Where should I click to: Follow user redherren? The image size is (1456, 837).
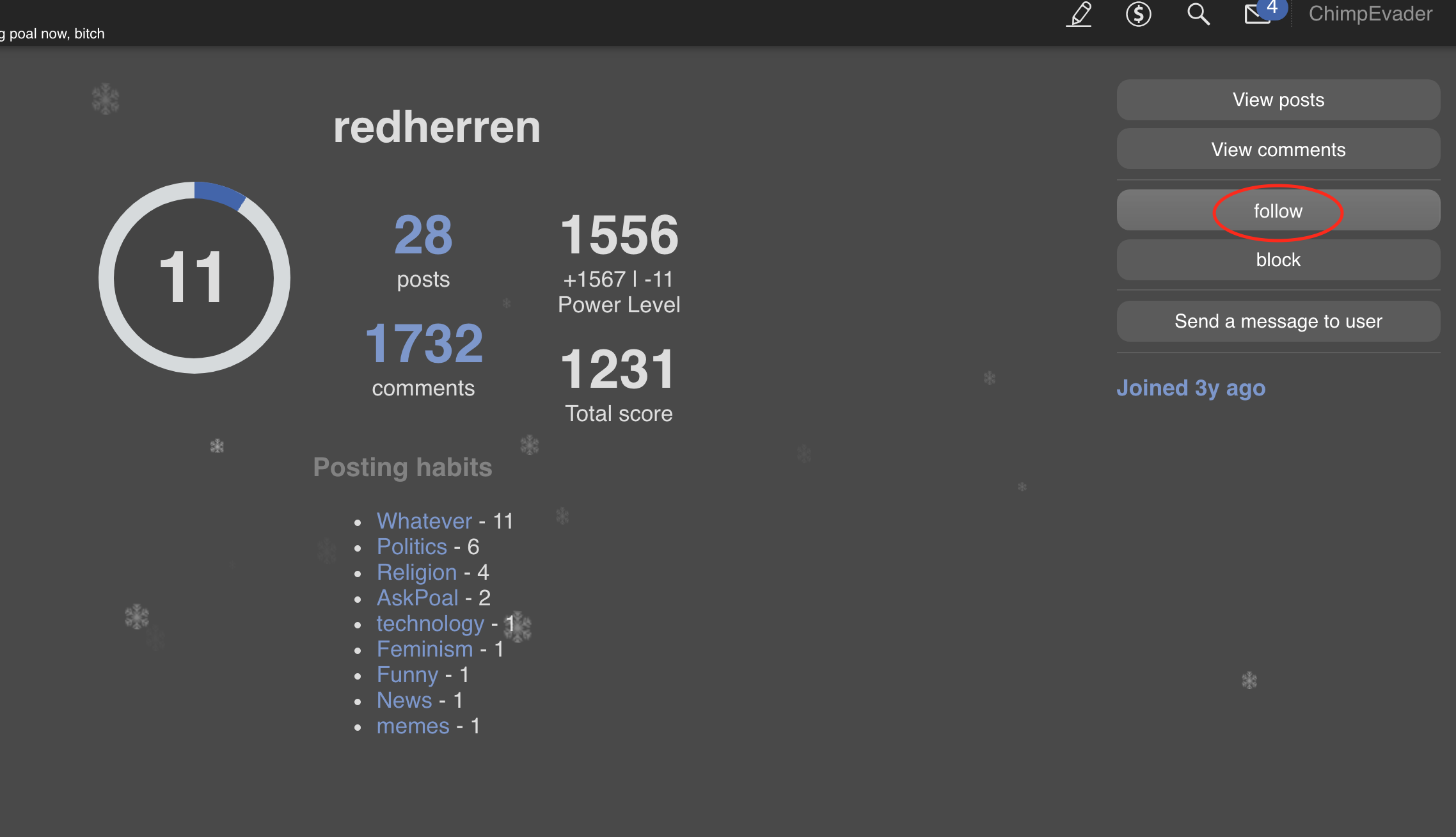click(x=1278, y=211)
